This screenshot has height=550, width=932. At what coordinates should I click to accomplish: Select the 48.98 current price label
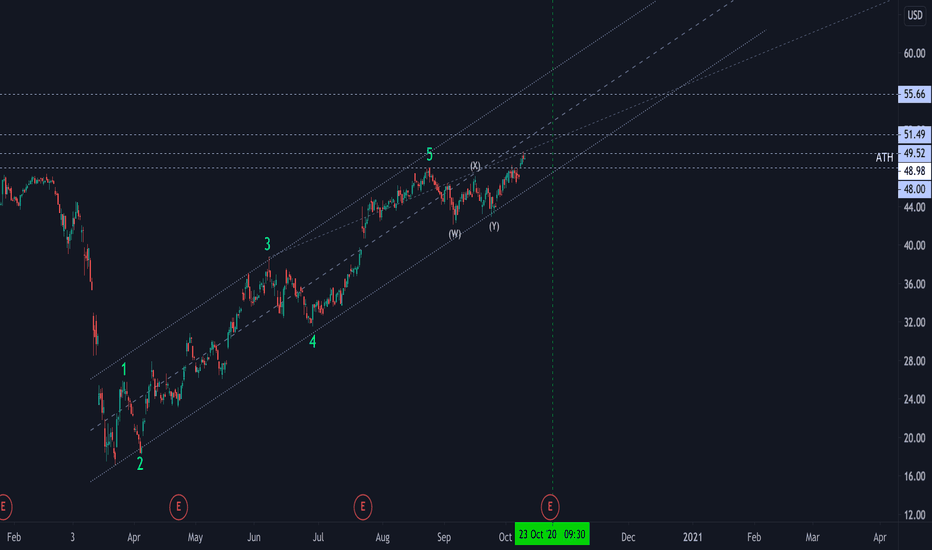click(914, 171)
